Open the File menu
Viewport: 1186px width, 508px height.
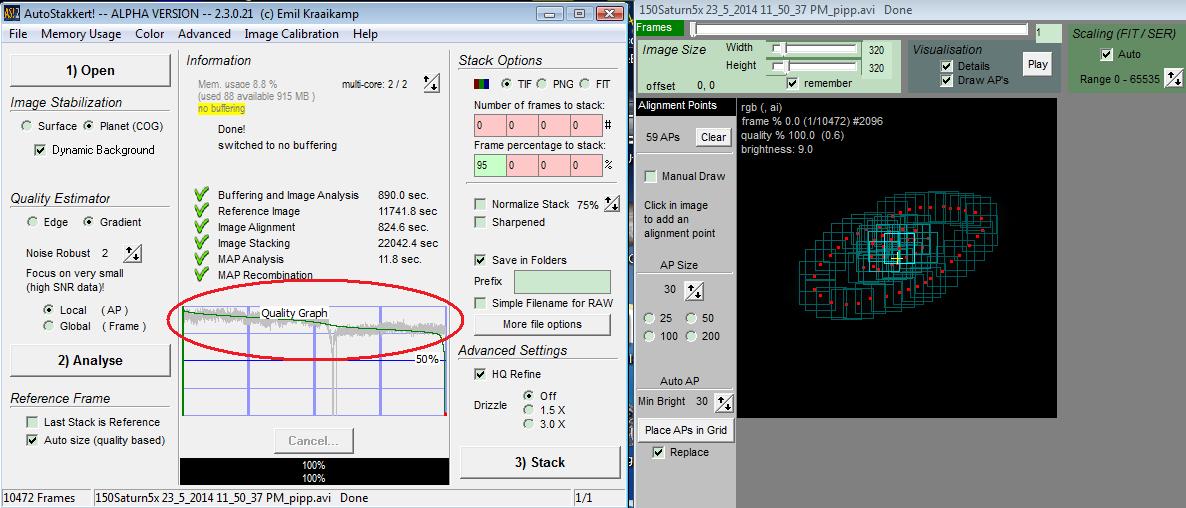point(17,34)
